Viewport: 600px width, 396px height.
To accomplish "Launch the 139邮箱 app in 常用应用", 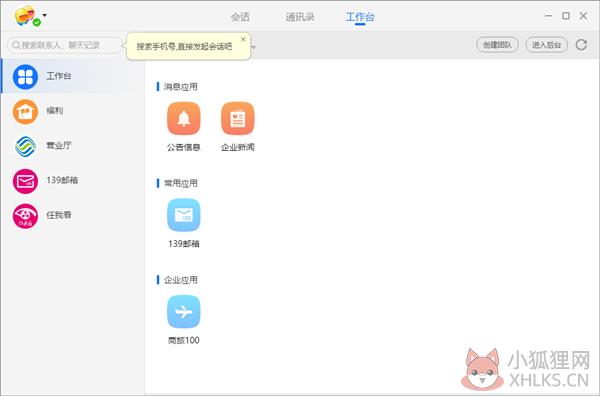I will click(184, 215).
